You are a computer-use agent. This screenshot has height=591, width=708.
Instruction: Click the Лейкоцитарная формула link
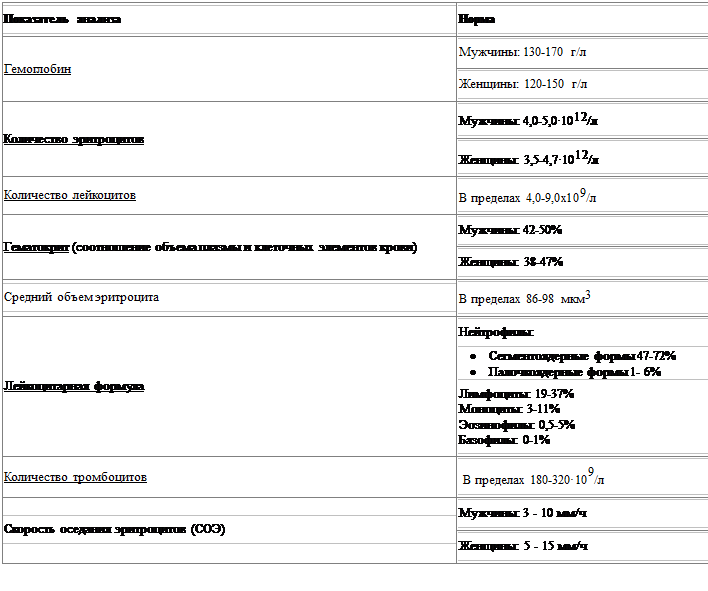point(74,385)
